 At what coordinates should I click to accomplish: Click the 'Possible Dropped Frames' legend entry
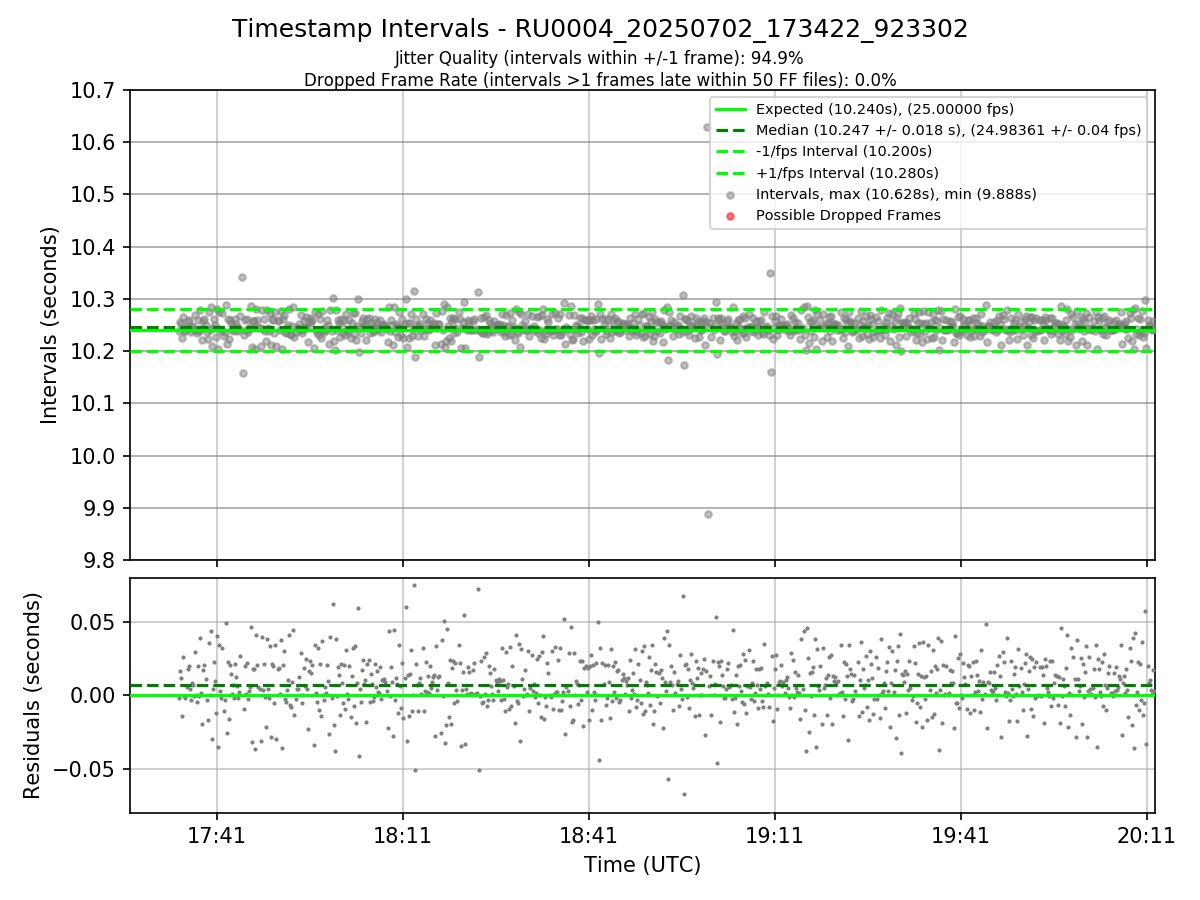click(x=848, y=215)
